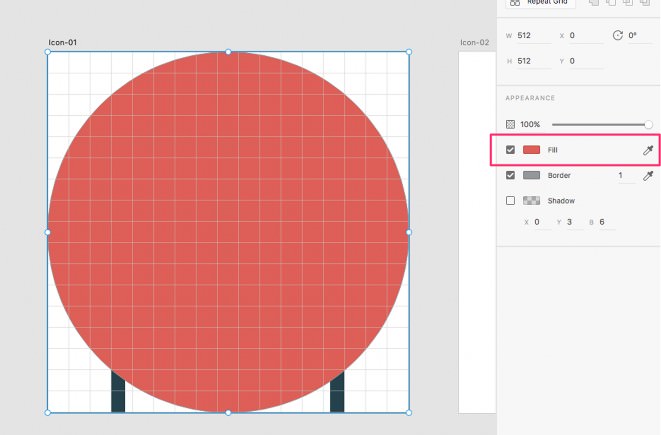The width and height of the screenshot is (661, 435).
Task: Click the opacity slider handle
Action: tap(648, 124)
